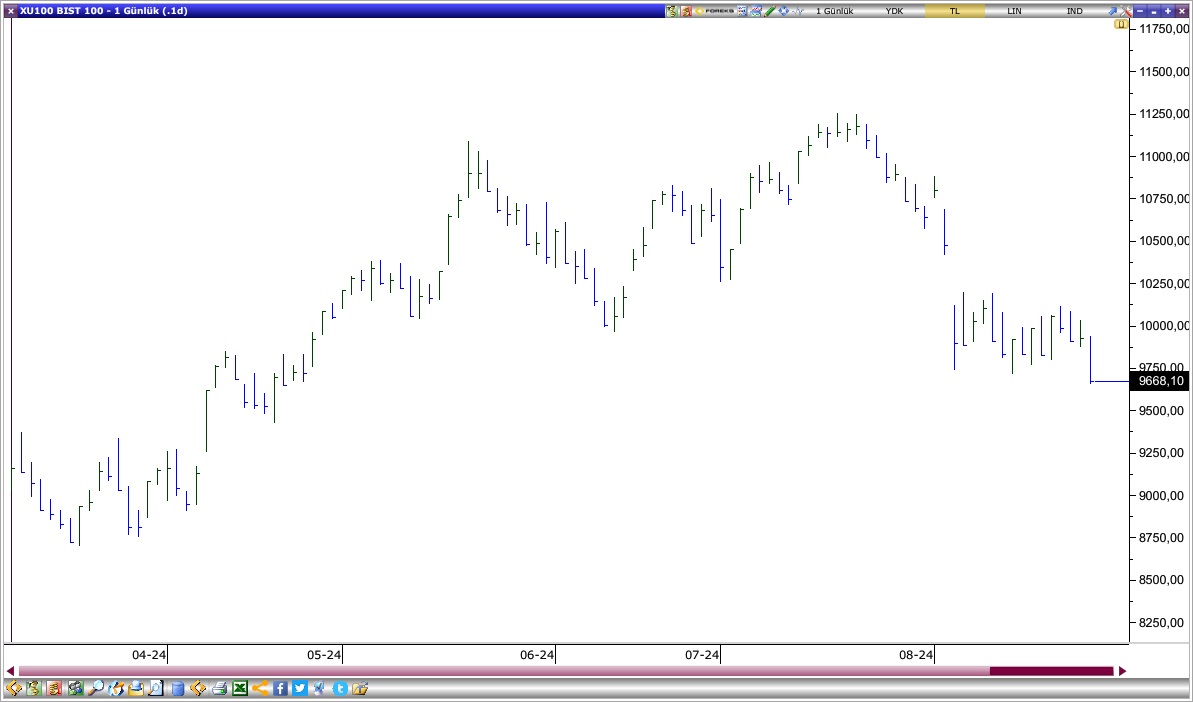Screen dimensions: 1193x702
Task: Click the Twitter share icon
Action: point(300,688)
